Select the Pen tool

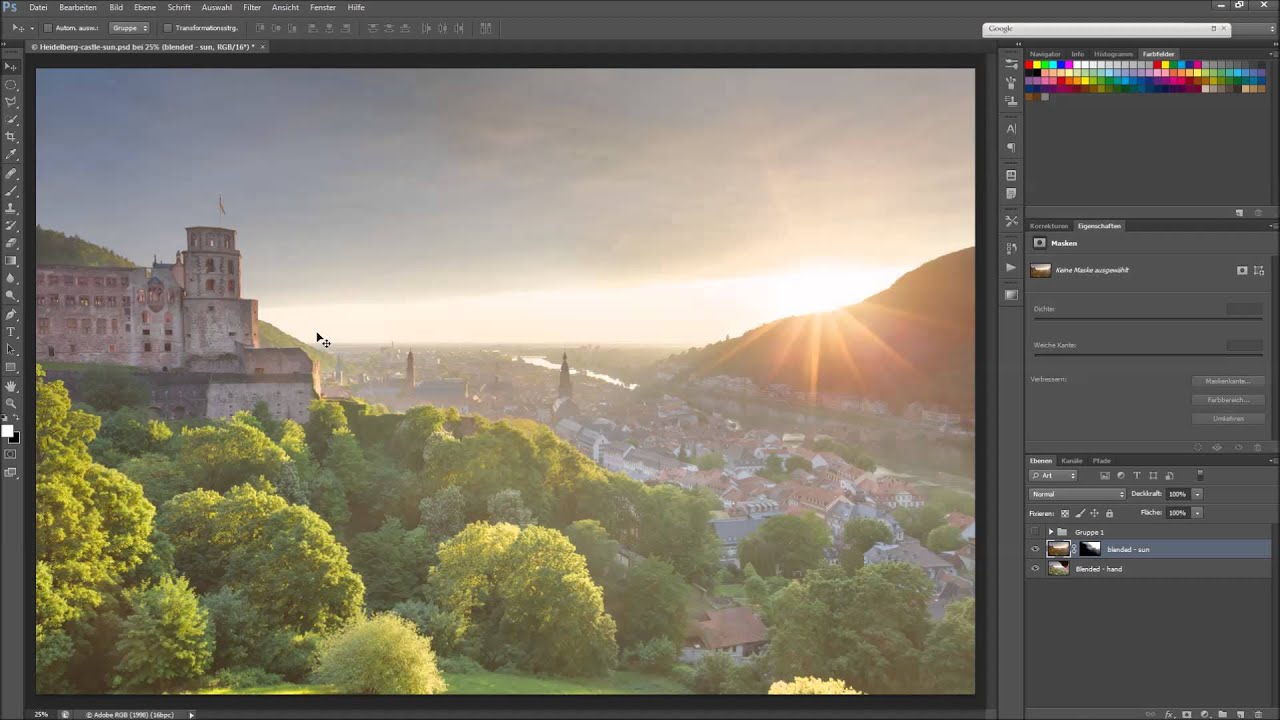click(x=11, y=314)
